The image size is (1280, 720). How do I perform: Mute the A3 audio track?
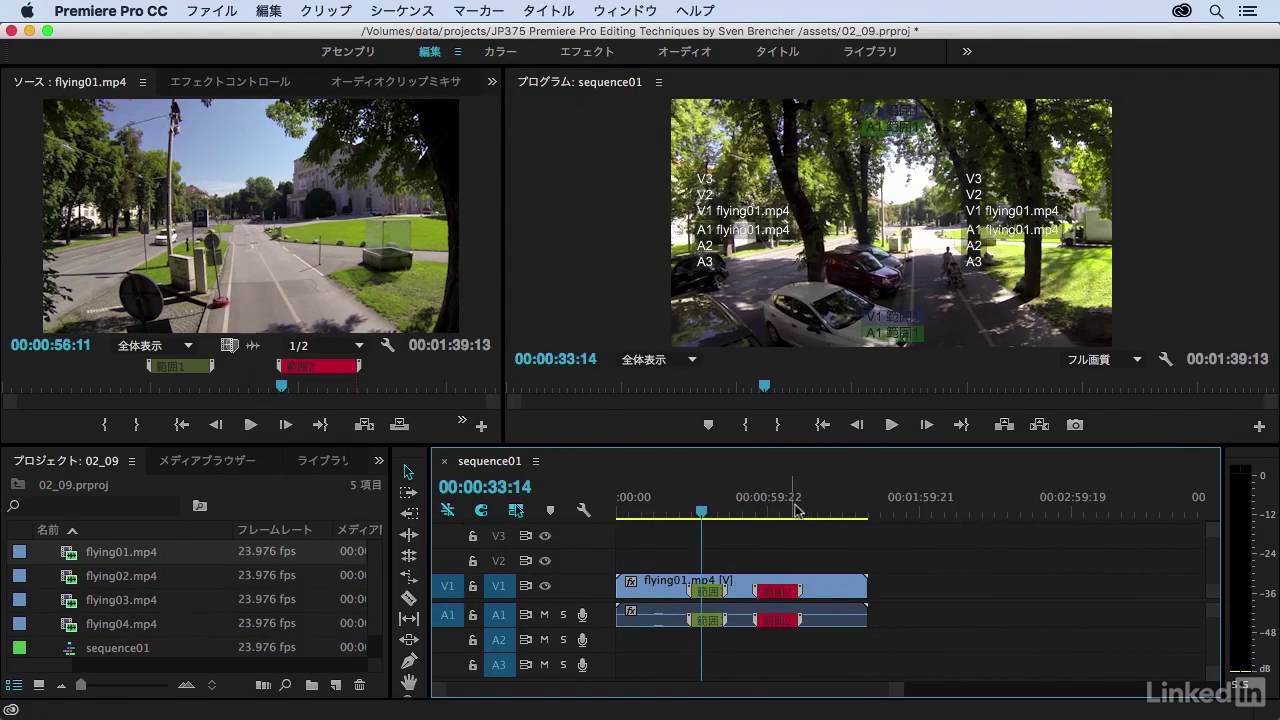545,665
